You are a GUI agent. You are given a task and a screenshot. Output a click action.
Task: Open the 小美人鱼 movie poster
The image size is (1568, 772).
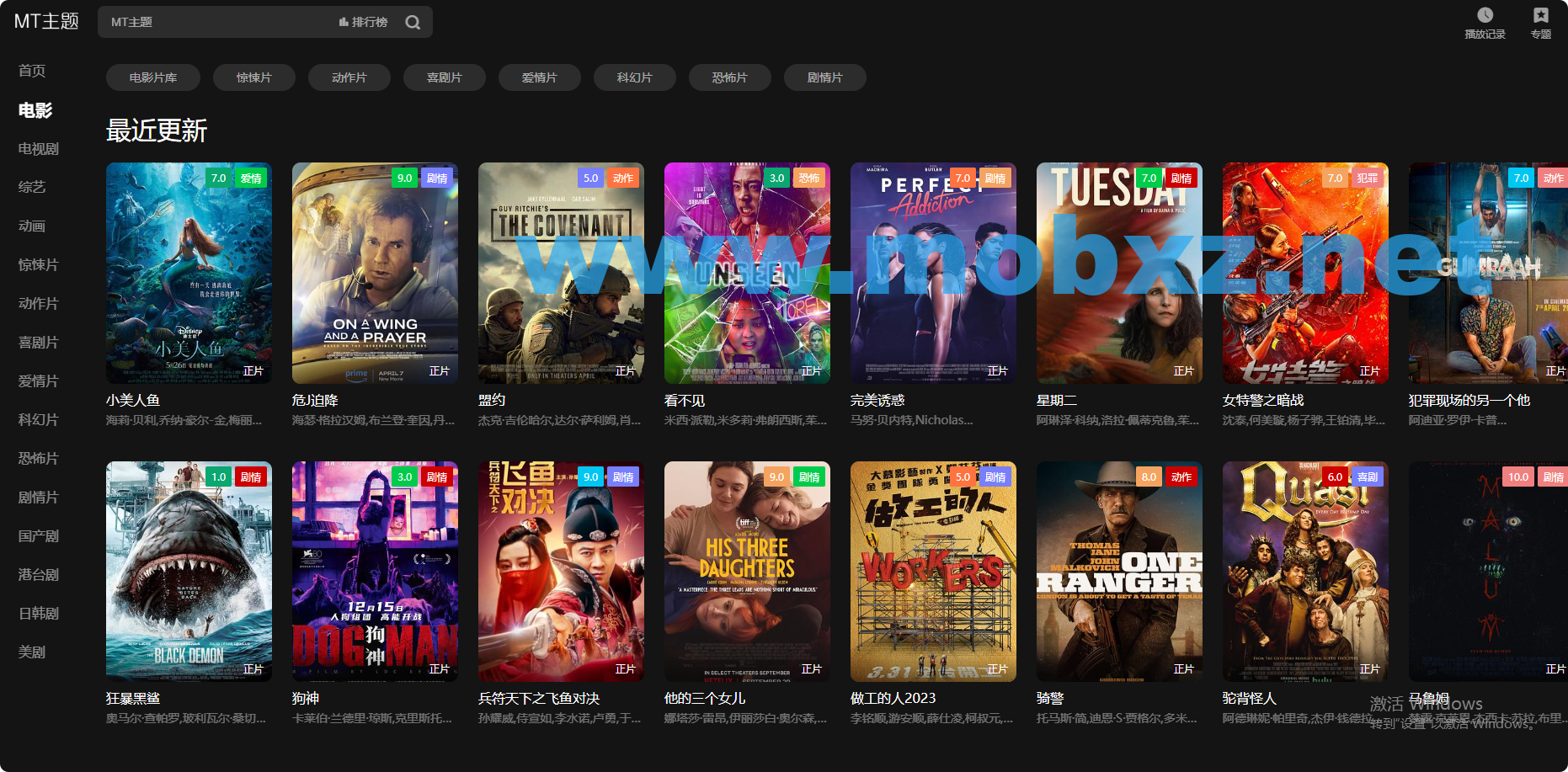pyautogui.click(x=189, y=273)
